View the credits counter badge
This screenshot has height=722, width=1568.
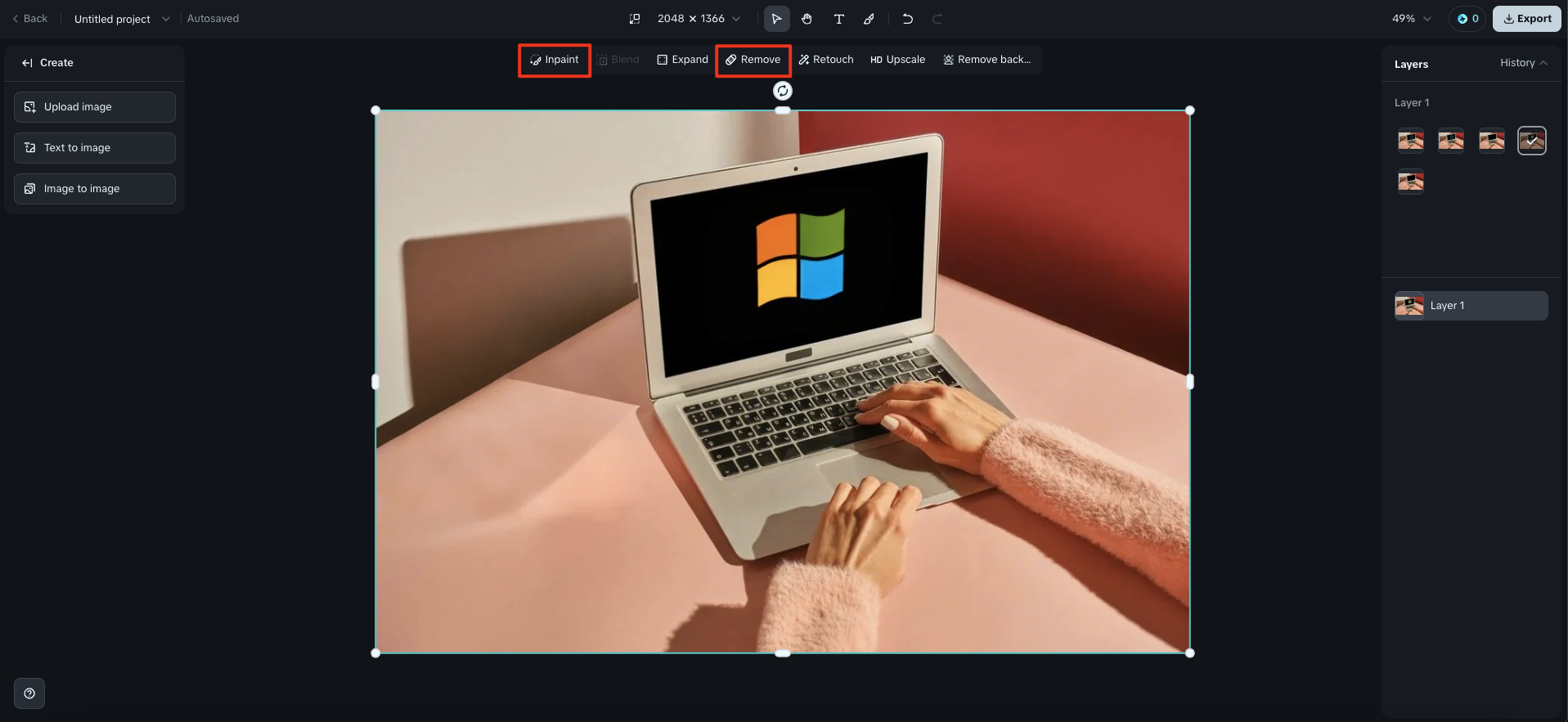click(1467, 19)
